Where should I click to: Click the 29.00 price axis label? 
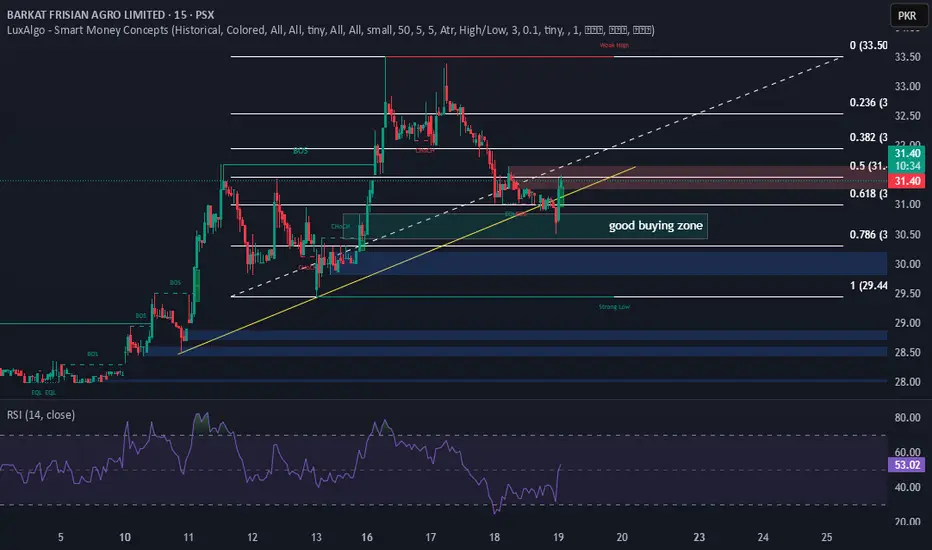908,323
